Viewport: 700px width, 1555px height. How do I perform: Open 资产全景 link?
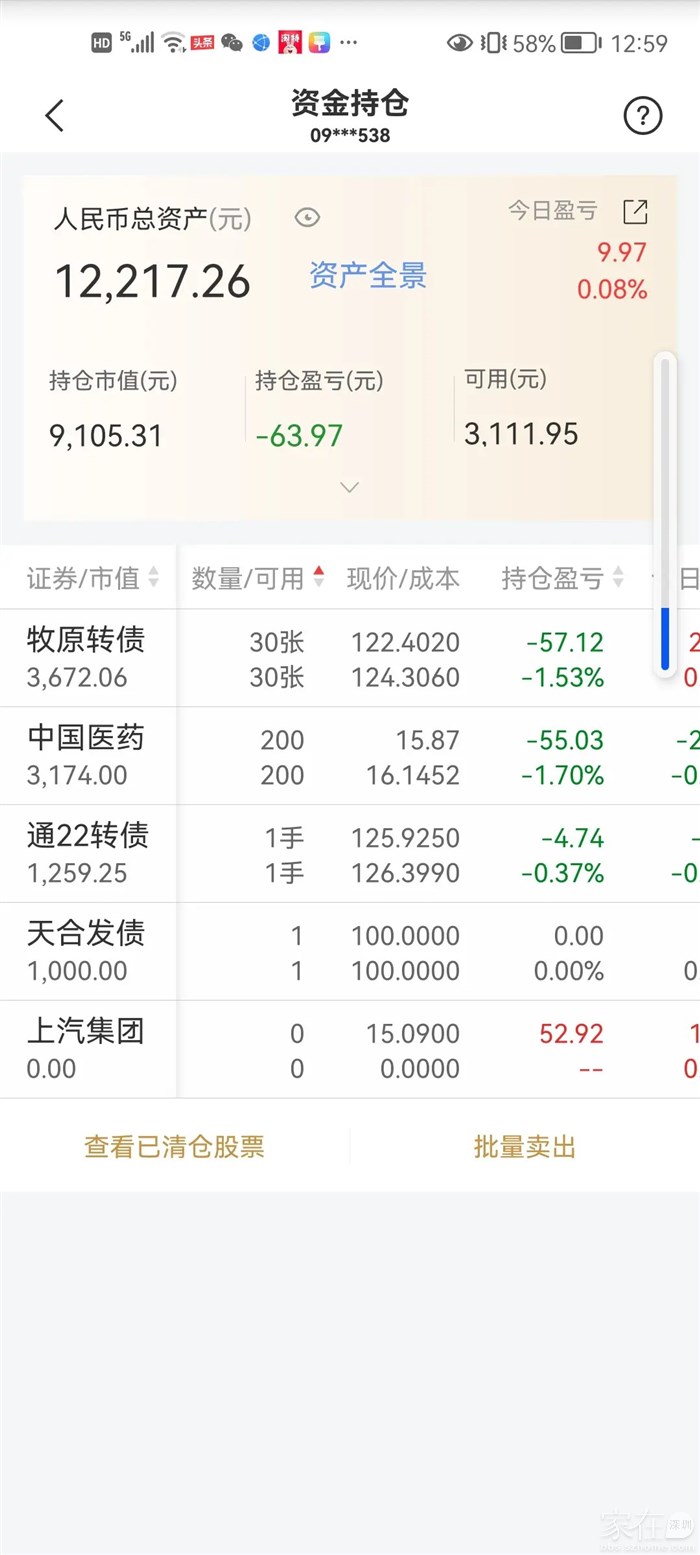368,275
